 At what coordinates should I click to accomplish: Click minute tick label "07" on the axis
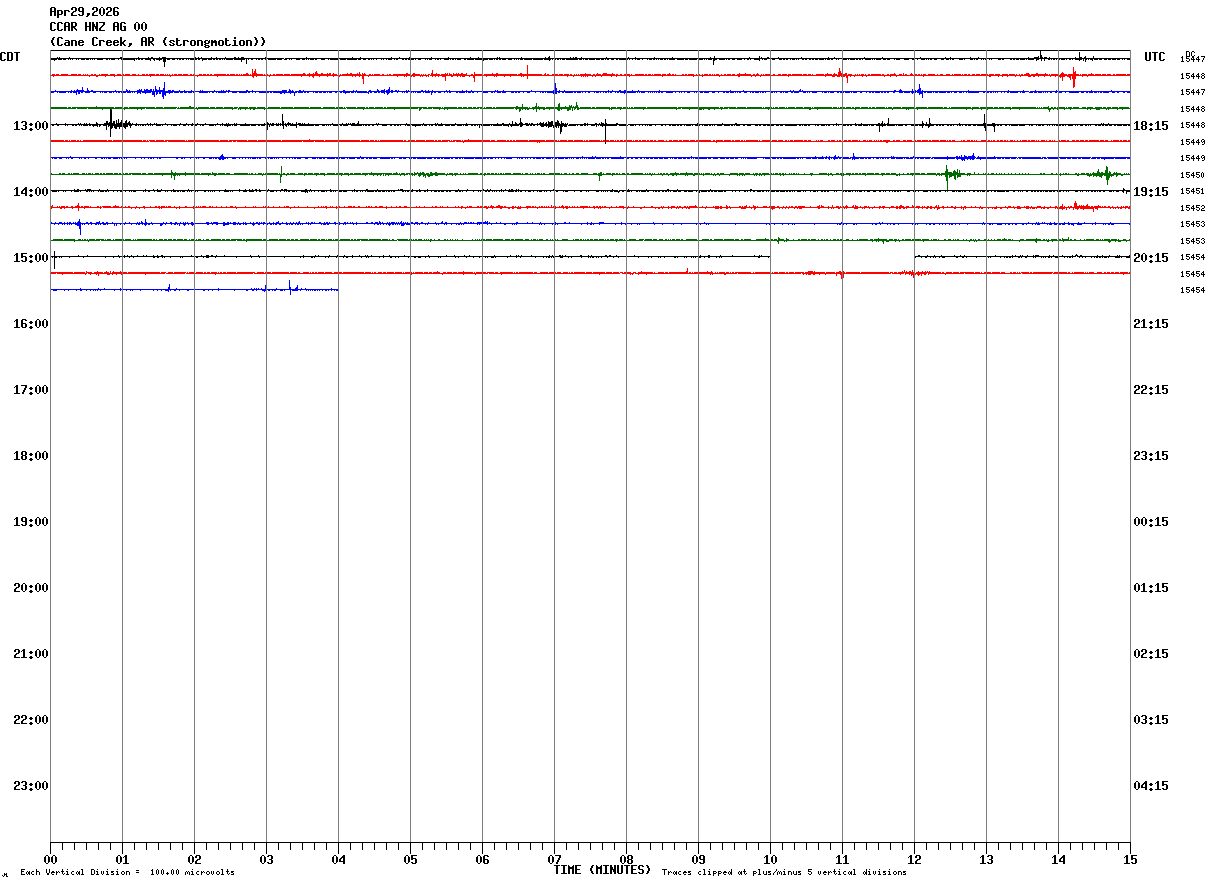[554, 859]
